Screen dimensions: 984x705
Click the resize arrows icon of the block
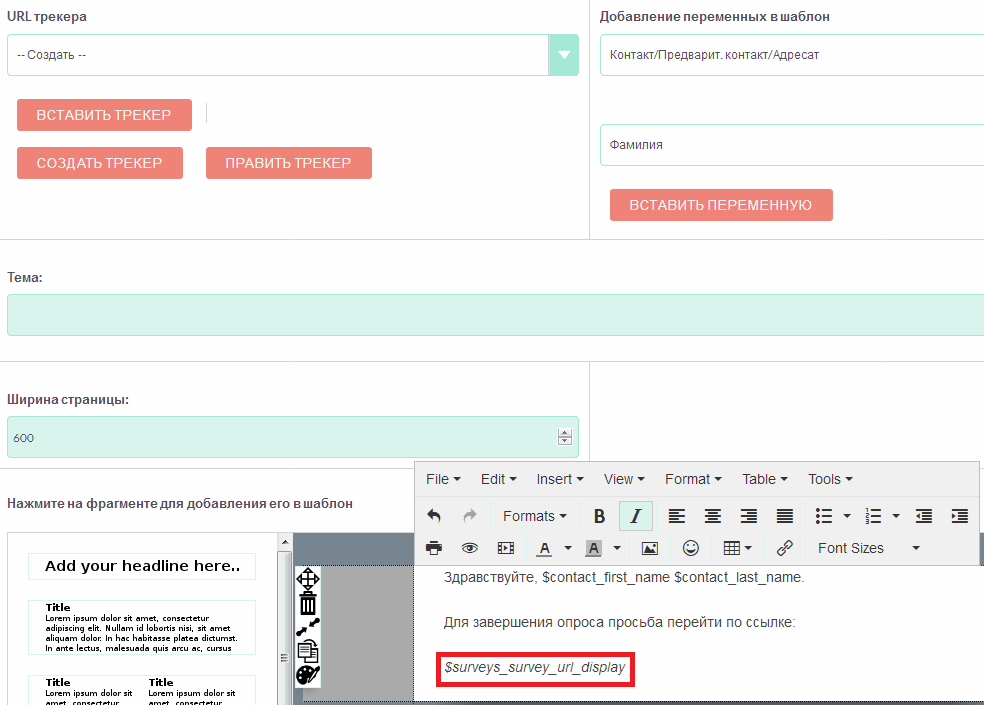(x=308, y=627)
